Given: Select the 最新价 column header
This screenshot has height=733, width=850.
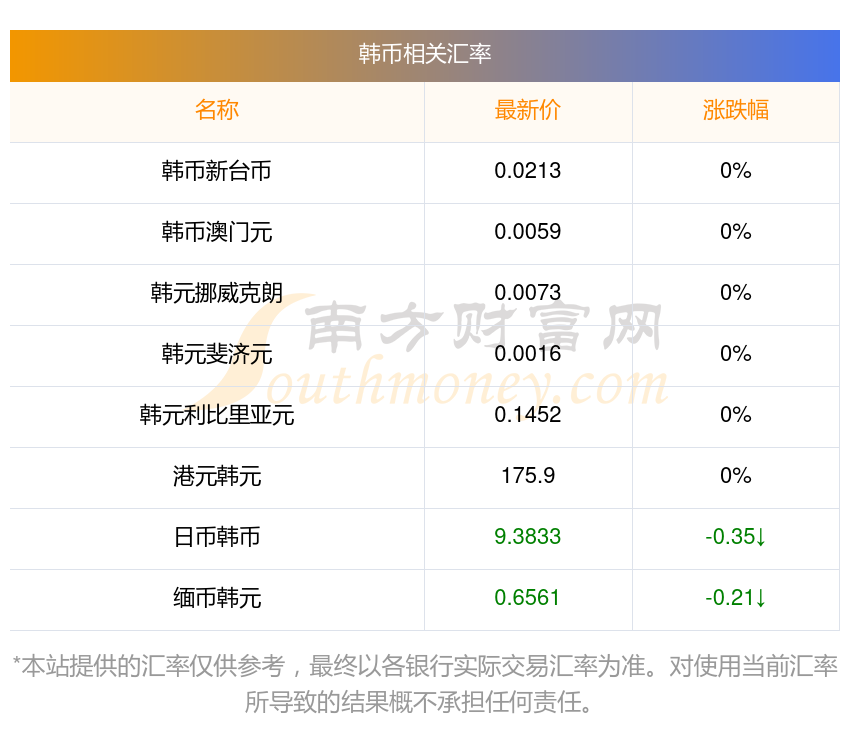Looking at the screenshot, I should point(527,110).
